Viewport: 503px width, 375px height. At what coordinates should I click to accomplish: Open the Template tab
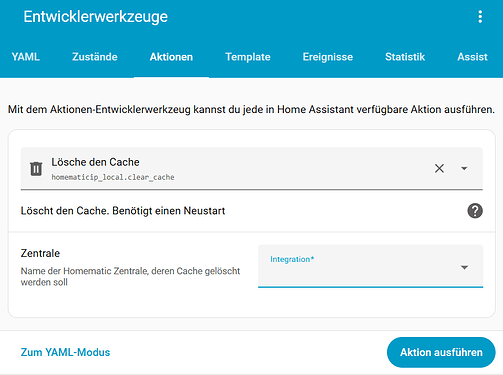point(248,57)
